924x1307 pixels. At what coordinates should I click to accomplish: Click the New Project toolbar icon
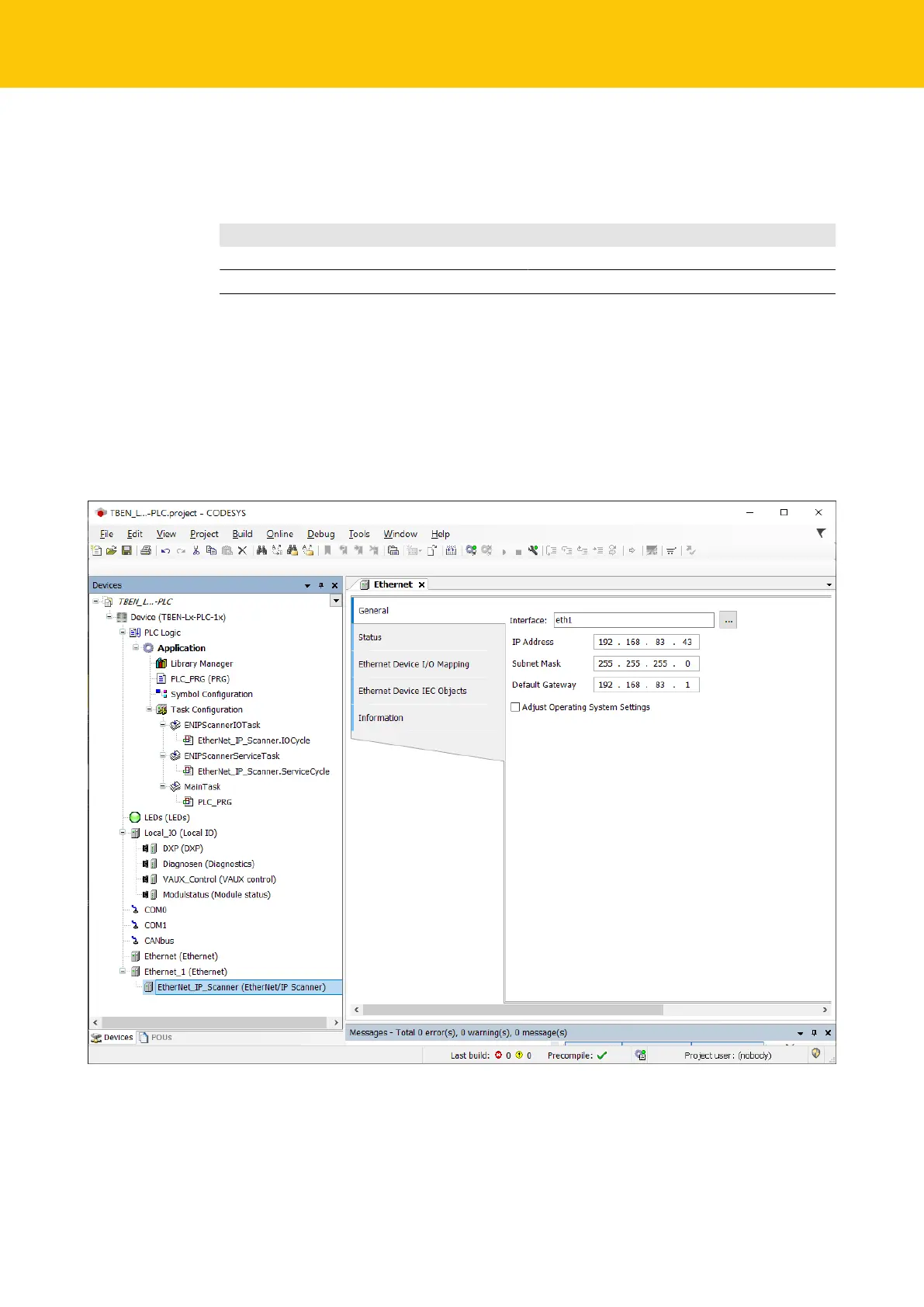96,550
